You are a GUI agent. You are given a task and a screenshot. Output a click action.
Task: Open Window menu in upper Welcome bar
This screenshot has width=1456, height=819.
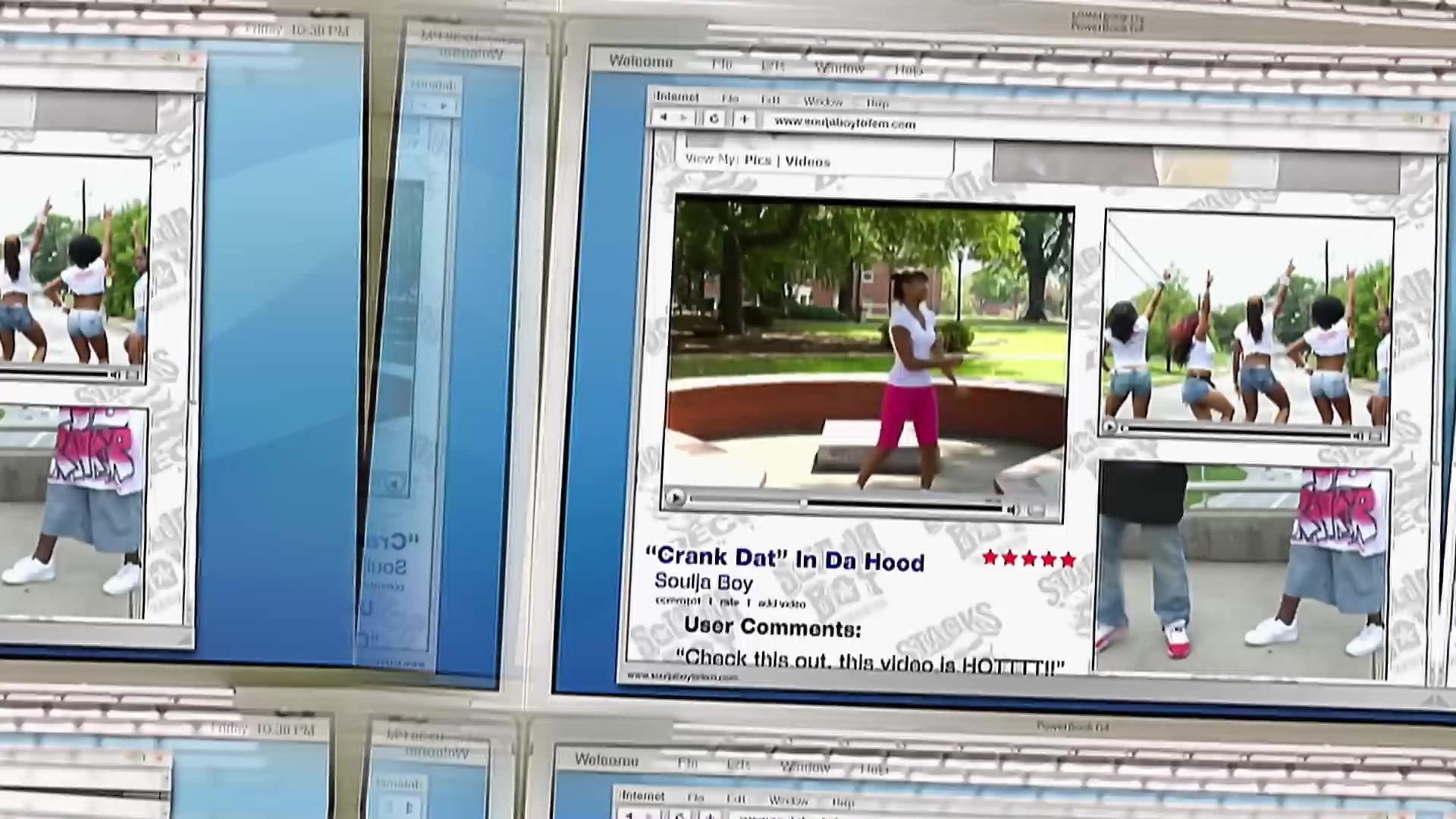pyautogui.click(x=840, y=68)
